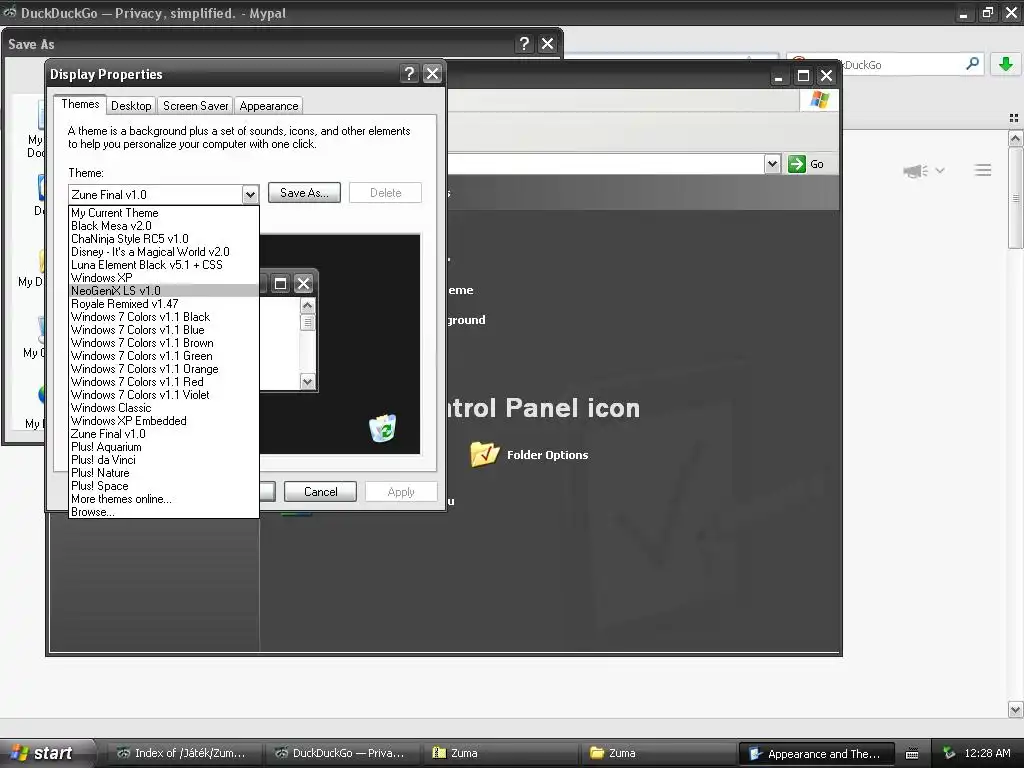Click the megaphone icon in browser page

click(x=916, y=171)
